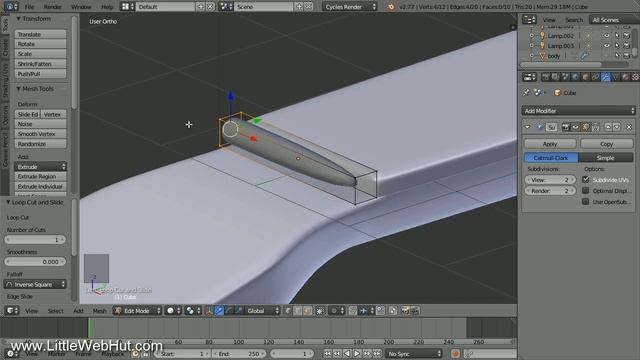Open the Object properties tab (orange cube)
This screenshot has width=640, height=360.
point(585,77)
